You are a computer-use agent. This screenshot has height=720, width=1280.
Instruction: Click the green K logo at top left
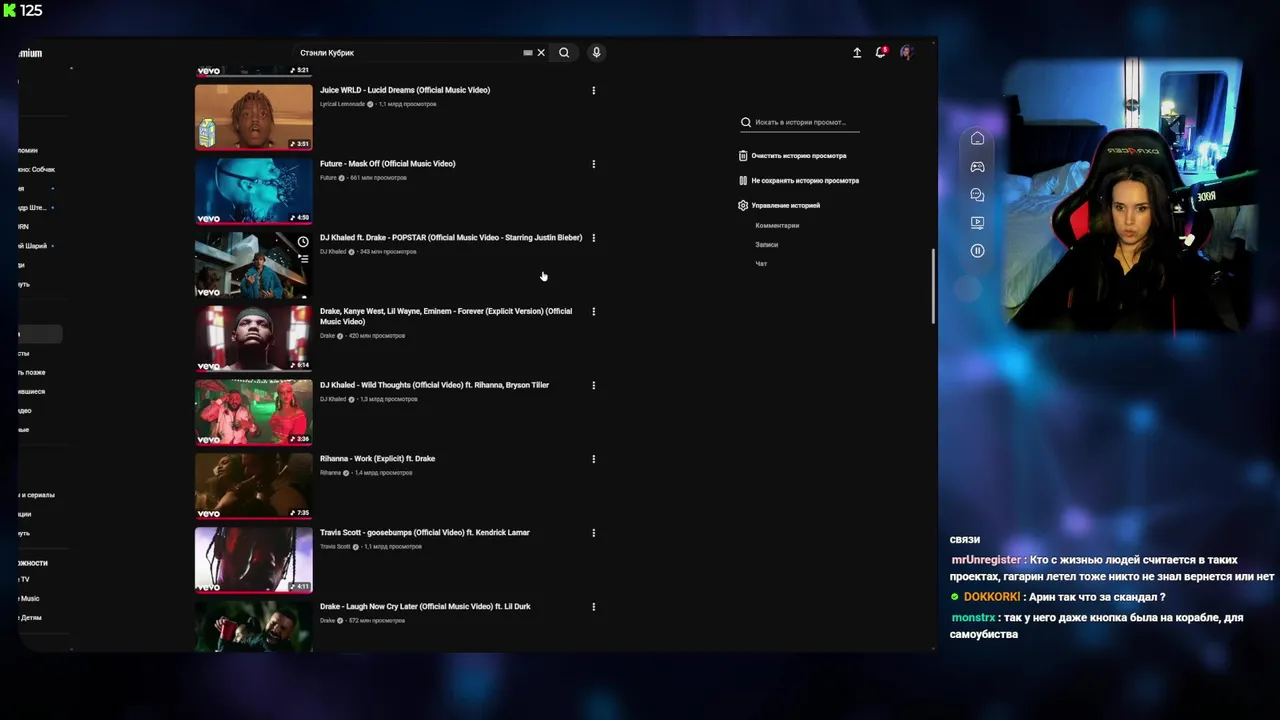tap(9, 11)
